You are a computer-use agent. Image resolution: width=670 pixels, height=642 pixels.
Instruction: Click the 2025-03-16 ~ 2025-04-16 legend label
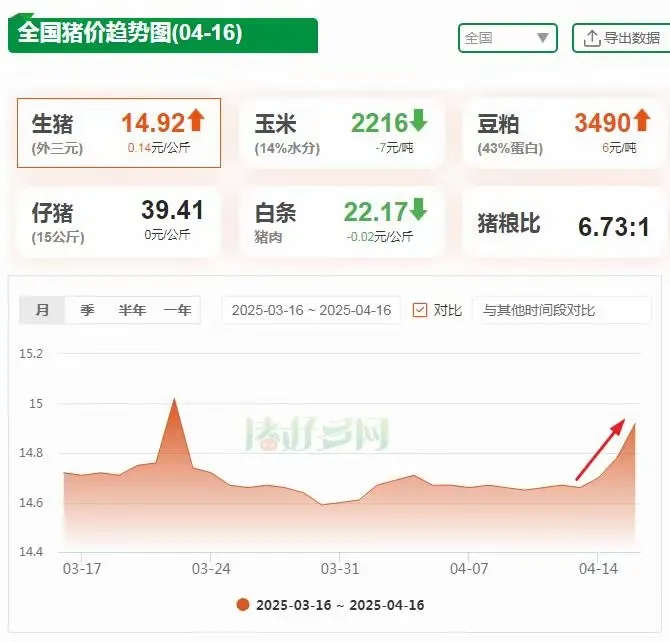(x=340, y=605)
